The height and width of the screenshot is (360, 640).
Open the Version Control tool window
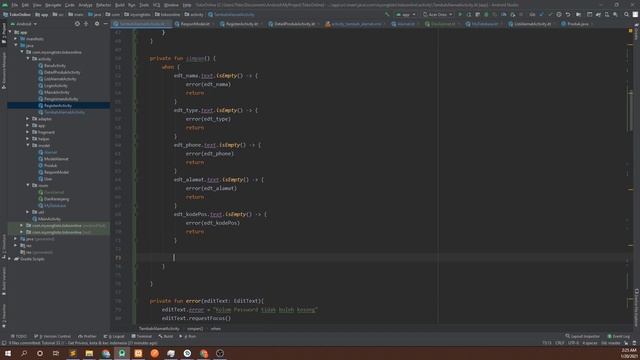point(53,336)
